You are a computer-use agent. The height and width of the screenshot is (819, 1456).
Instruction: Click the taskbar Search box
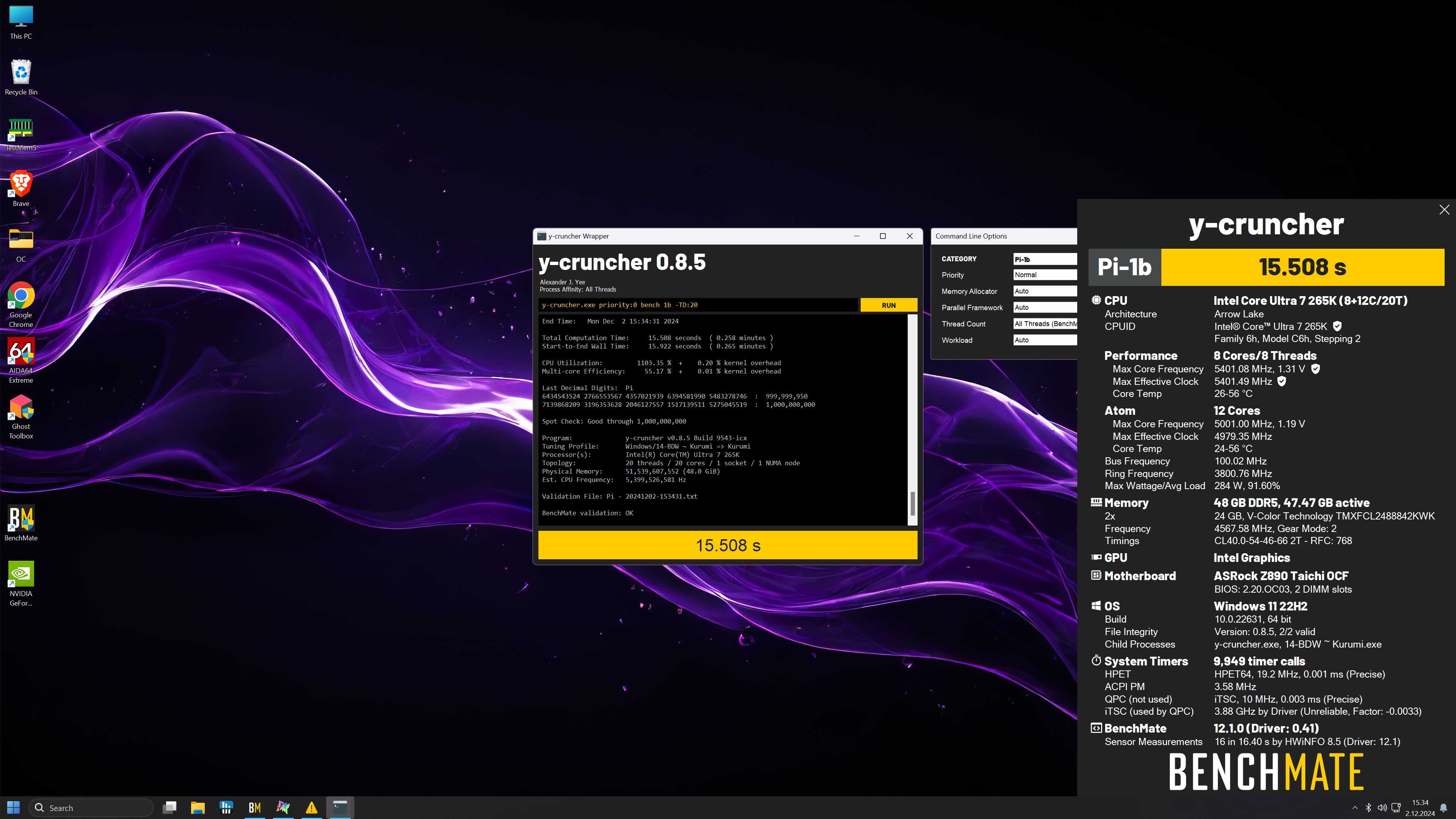(91, 808)
